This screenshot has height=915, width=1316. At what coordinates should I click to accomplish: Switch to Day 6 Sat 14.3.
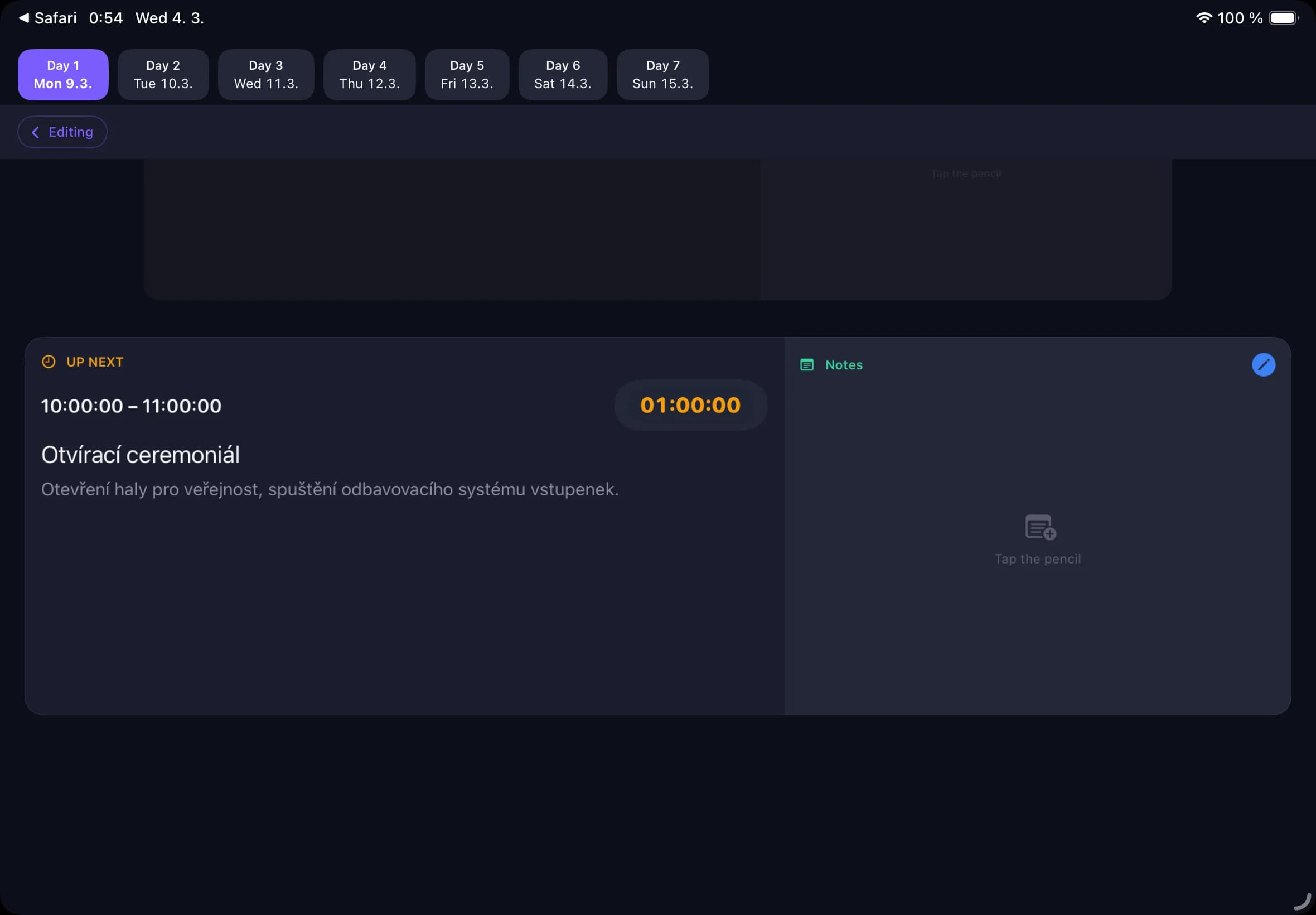coord(562,75)
